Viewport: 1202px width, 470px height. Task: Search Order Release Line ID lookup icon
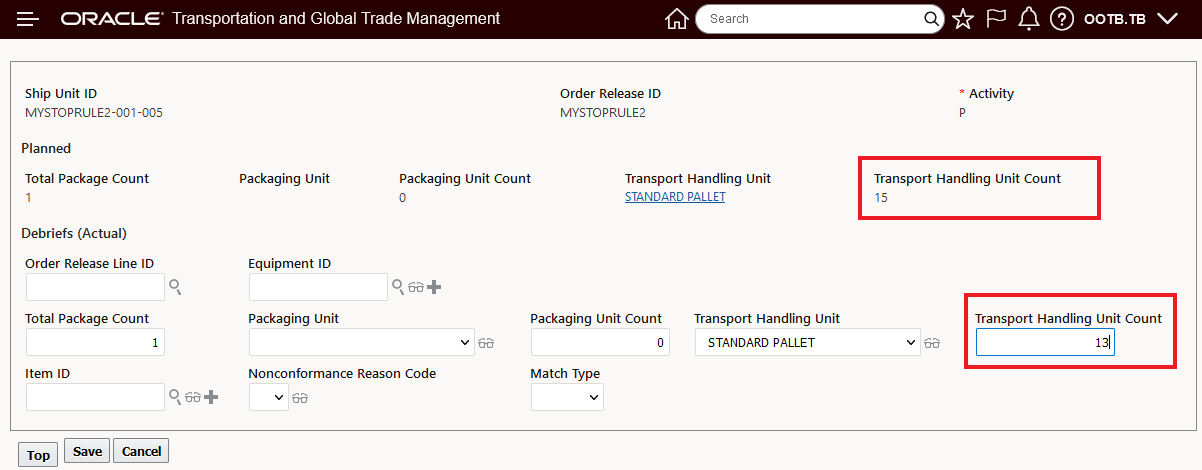coord(175,288)
